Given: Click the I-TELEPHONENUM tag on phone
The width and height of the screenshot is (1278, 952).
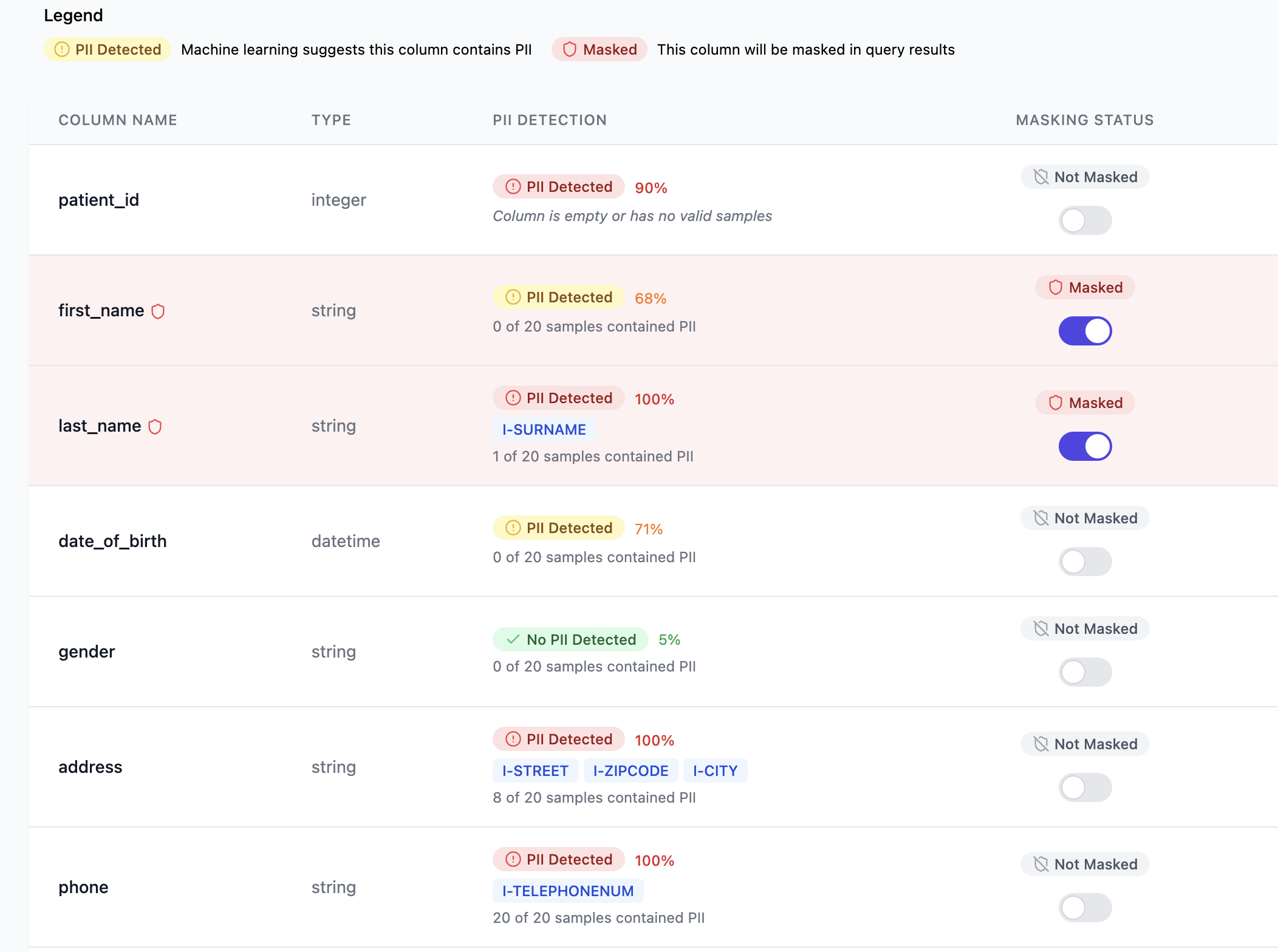Looking at the screenshot, I should coord(567,891).
